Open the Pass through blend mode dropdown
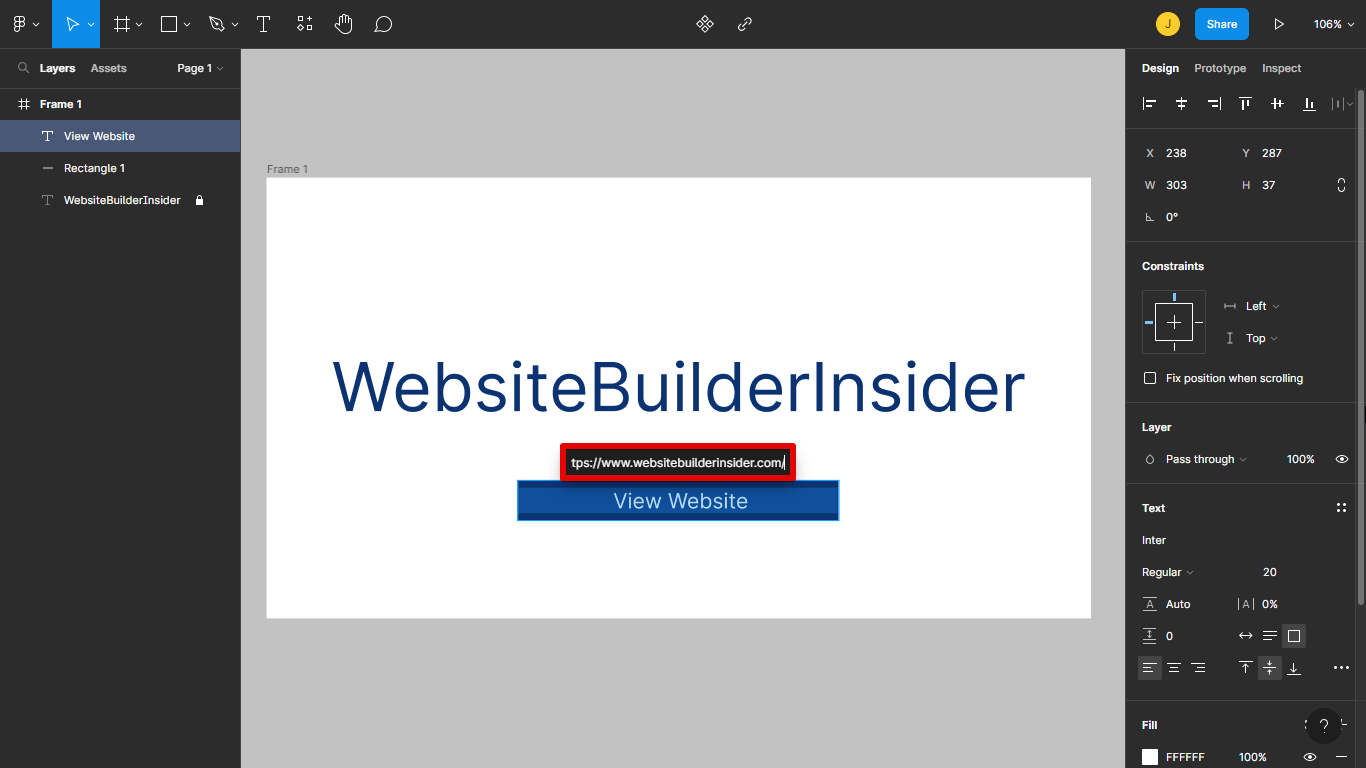The height and width of the screenshot is (768, 1366). coord(1206,459)
